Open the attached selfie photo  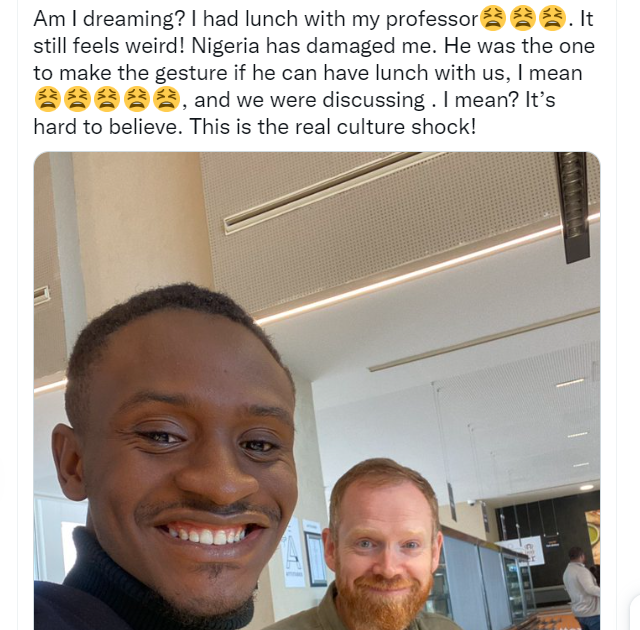[x=317, y=391]
